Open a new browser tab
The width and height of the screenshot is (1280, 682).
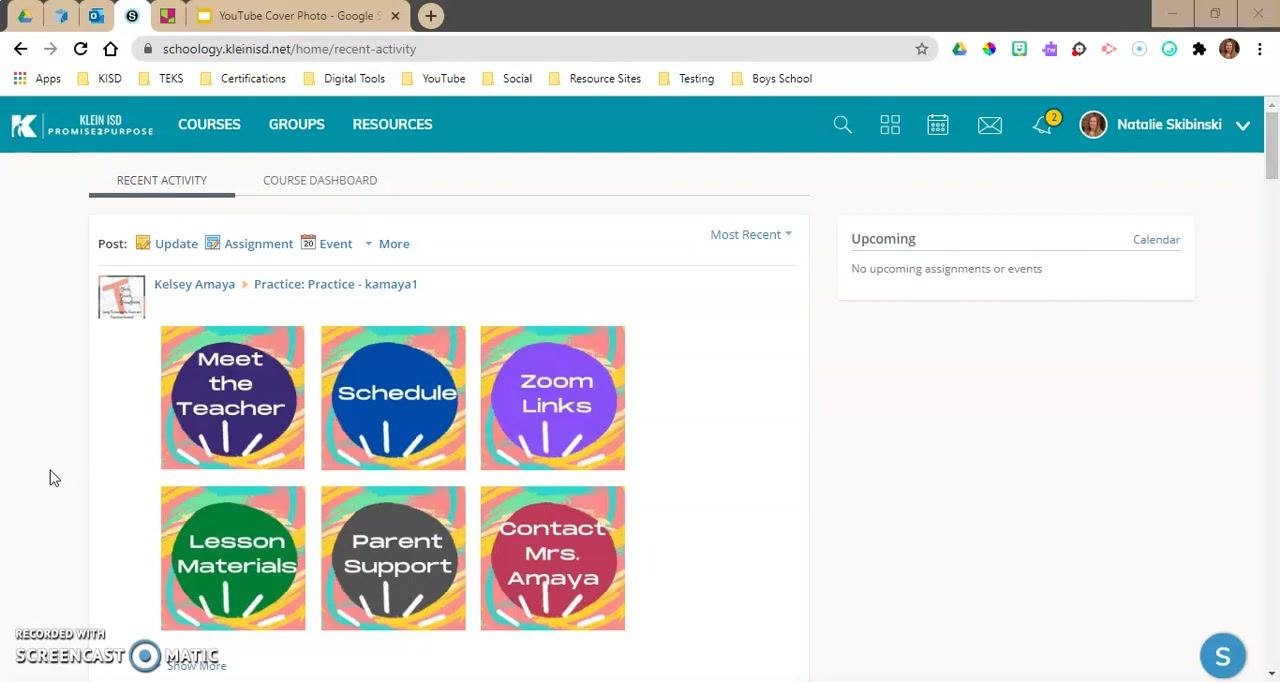(430, 16)
